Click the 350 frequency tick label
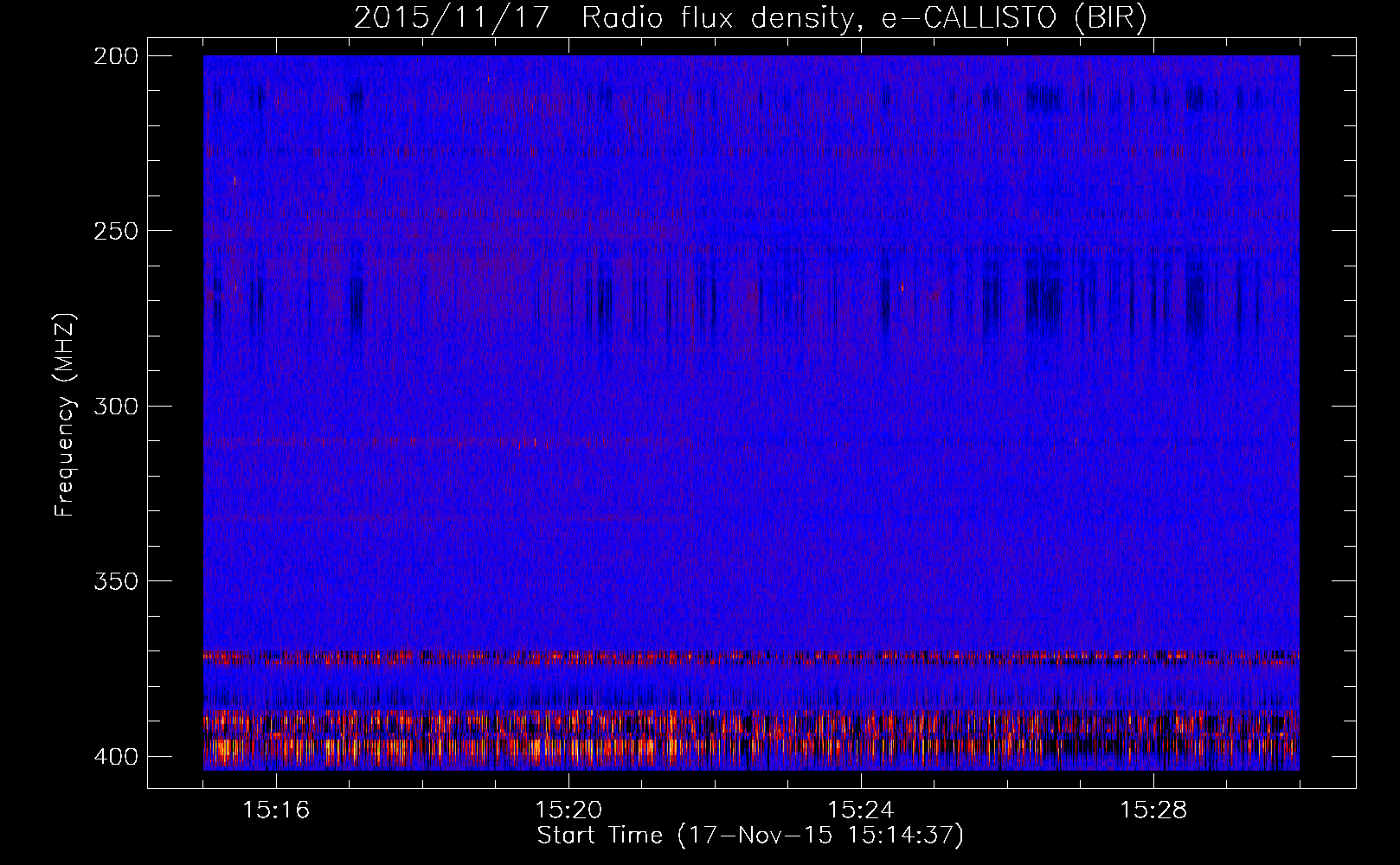The height and width of the screenshot is (865, 1400). pyautogui.click(x=115, y=581)
